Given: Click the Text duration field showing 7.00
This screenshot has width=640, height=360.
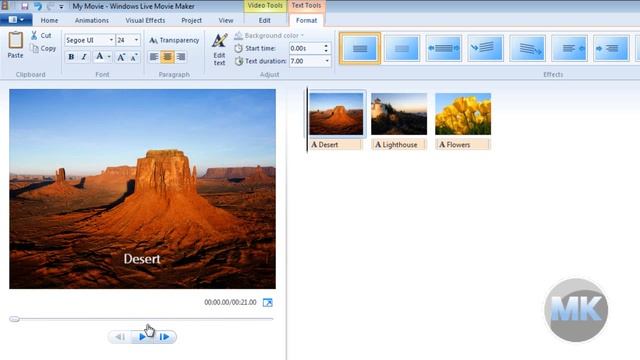Looking at the screenshot, I should coord(306,61).
